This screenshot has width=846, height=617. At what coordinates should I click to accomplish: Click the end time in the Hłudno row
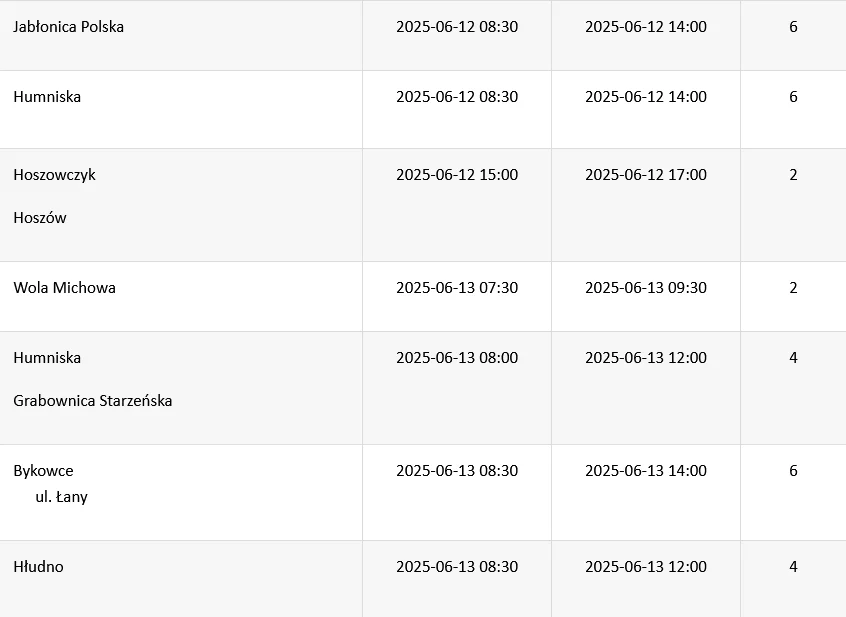(x=646, y=567)
